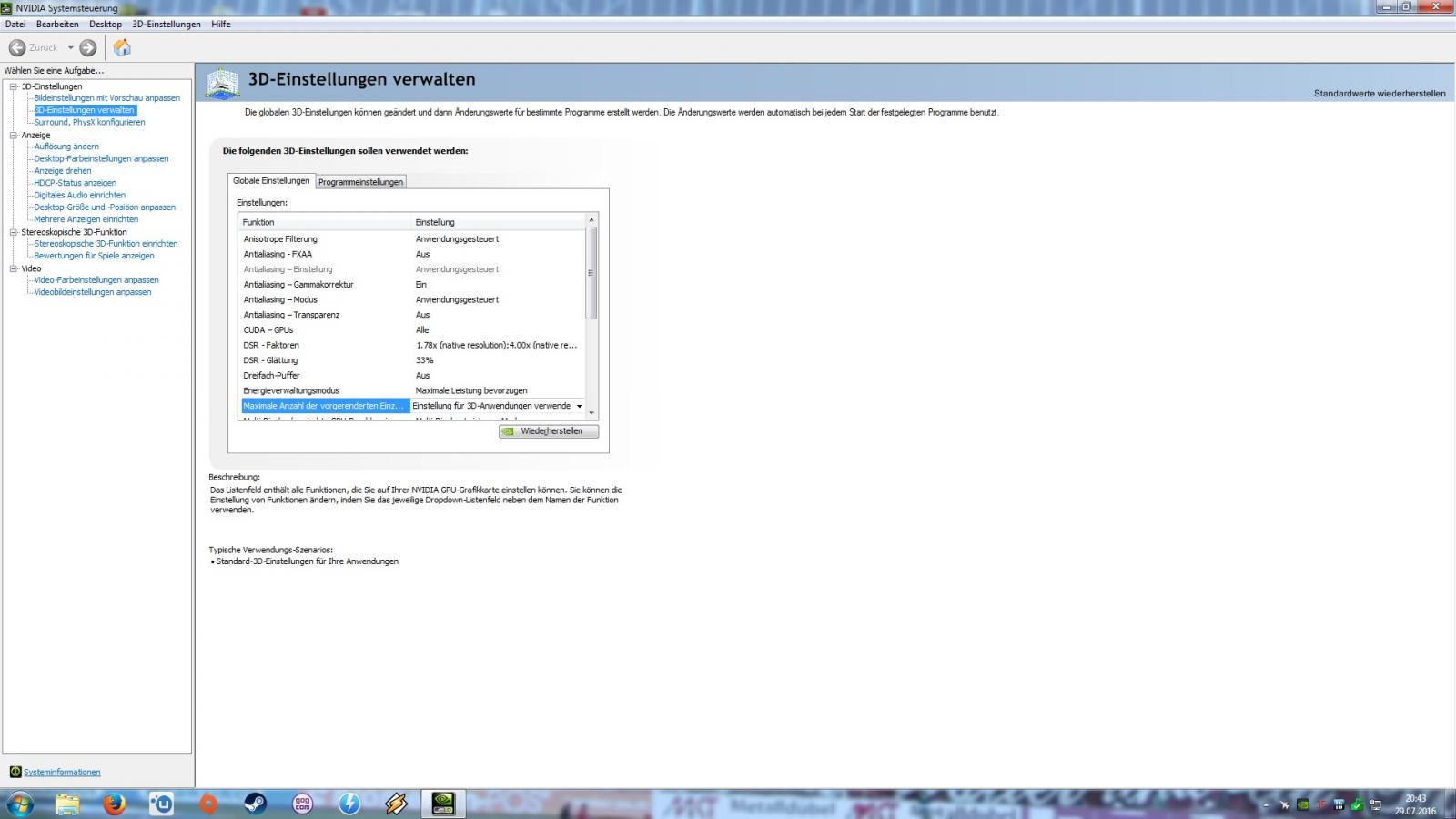This screenshot has height=819, width=1456.
Task: Open the Datei menu
Action: click(15, 25)
